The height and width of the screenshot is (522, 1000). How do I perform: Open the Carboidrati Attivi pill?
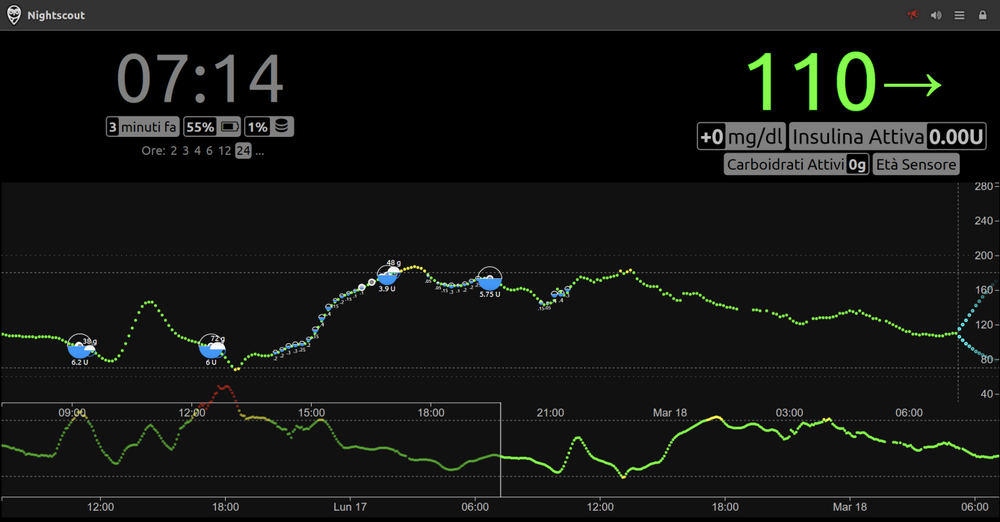(x=797, y=165)
